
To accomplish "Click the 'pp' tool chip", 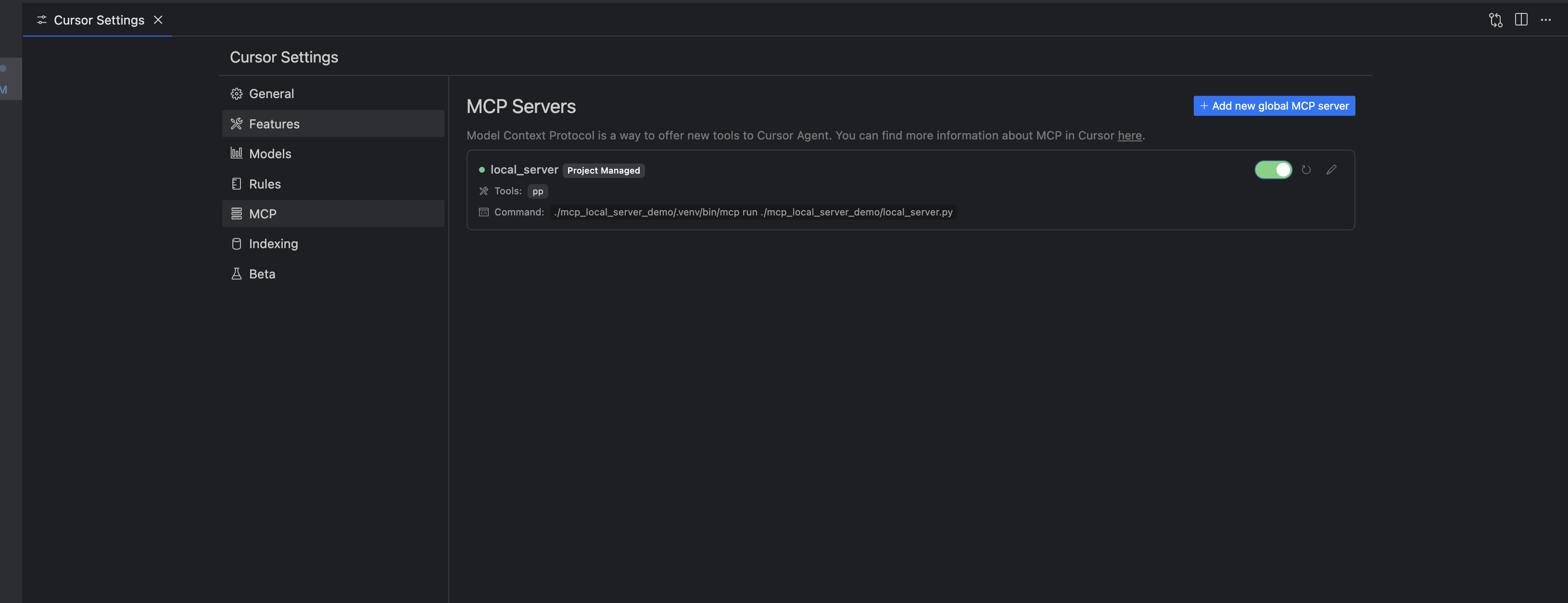I will coord(537,191).
